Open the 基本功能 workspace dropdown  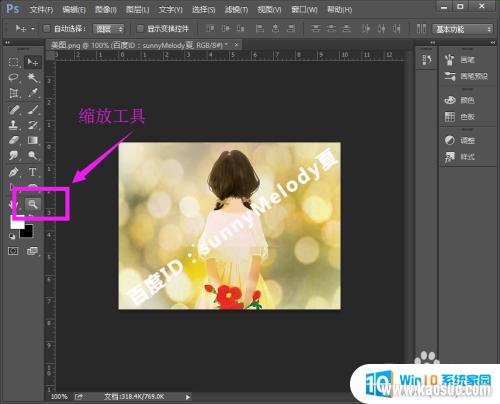pos(462,29)
